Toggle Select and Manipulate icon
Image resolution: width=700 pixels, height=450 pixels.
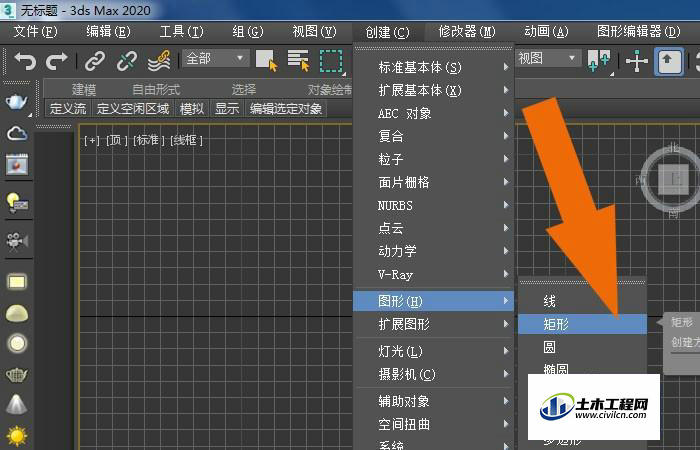click(637, 61)
